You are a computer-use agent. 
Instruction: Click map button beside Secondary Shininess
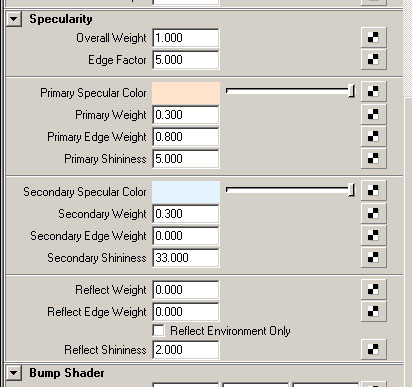point(373,257)
